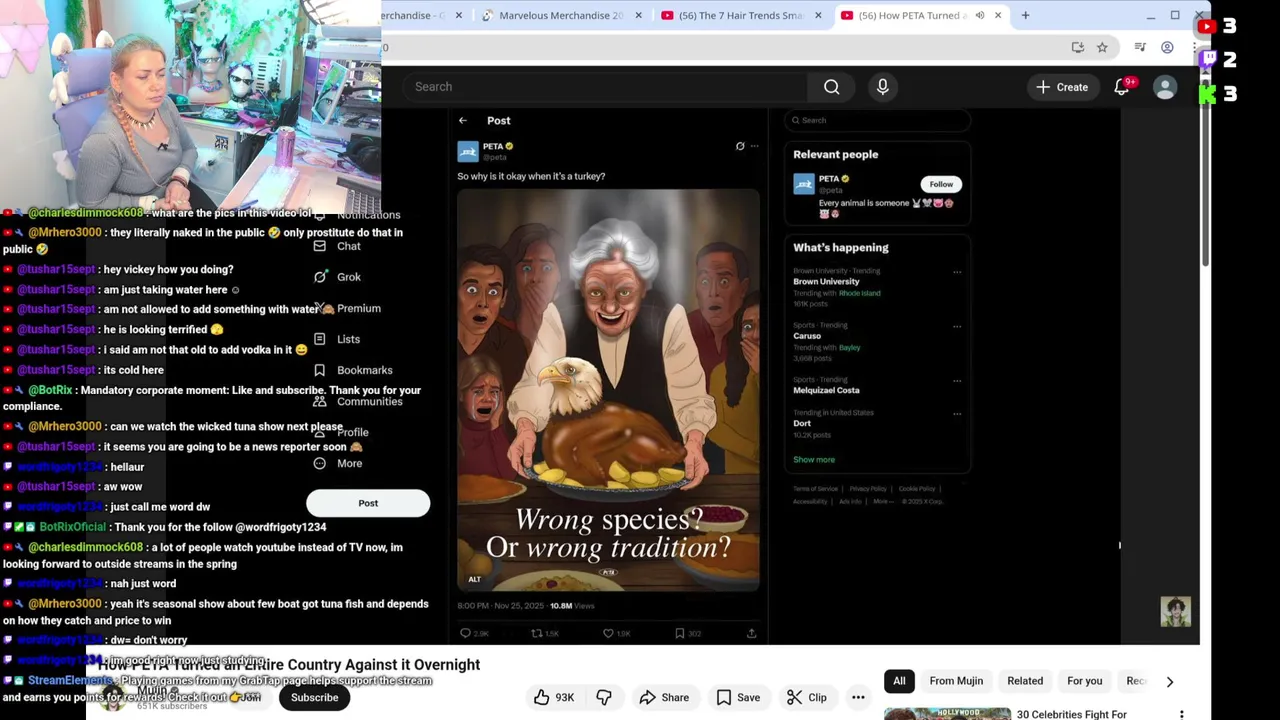Click Show more in What's happening

tap(814, 460)
